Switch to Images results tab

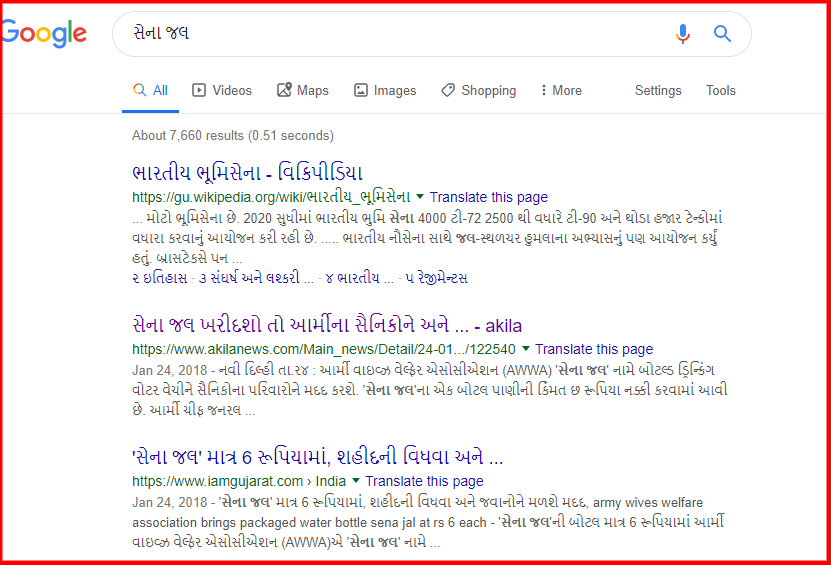385,91
